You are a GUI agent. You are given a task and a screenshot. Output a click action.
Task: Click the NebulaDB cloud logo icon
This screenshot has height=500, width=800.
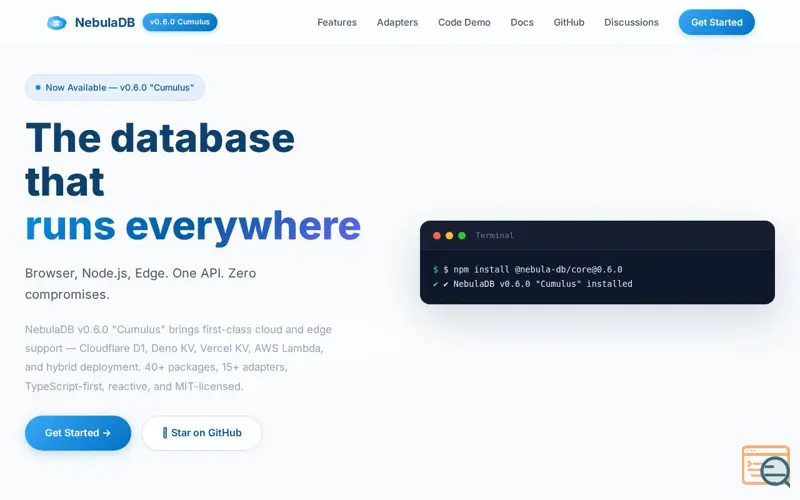click(x=57, y=22)
